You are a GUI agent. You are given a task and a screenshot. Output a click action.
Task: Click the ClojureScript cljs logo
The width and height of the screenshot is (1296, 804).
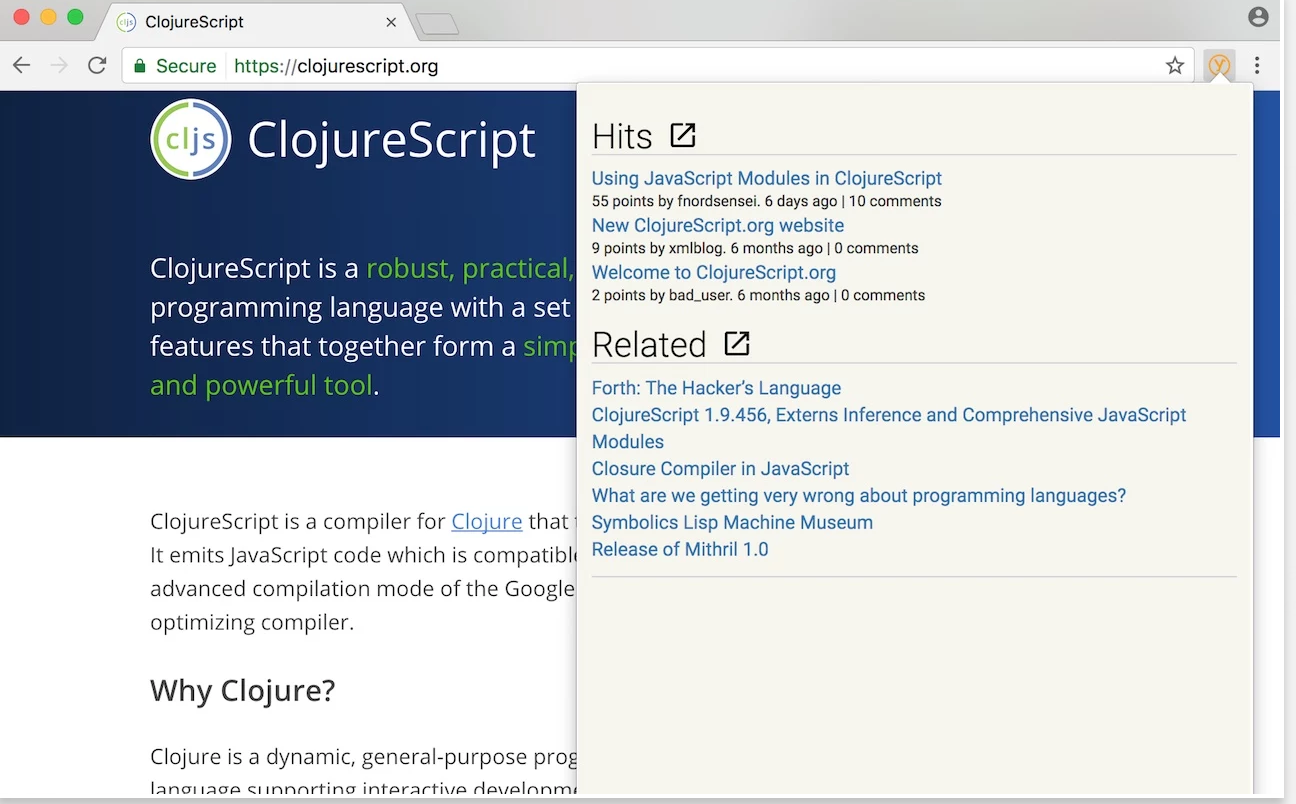tap(191, 139)
